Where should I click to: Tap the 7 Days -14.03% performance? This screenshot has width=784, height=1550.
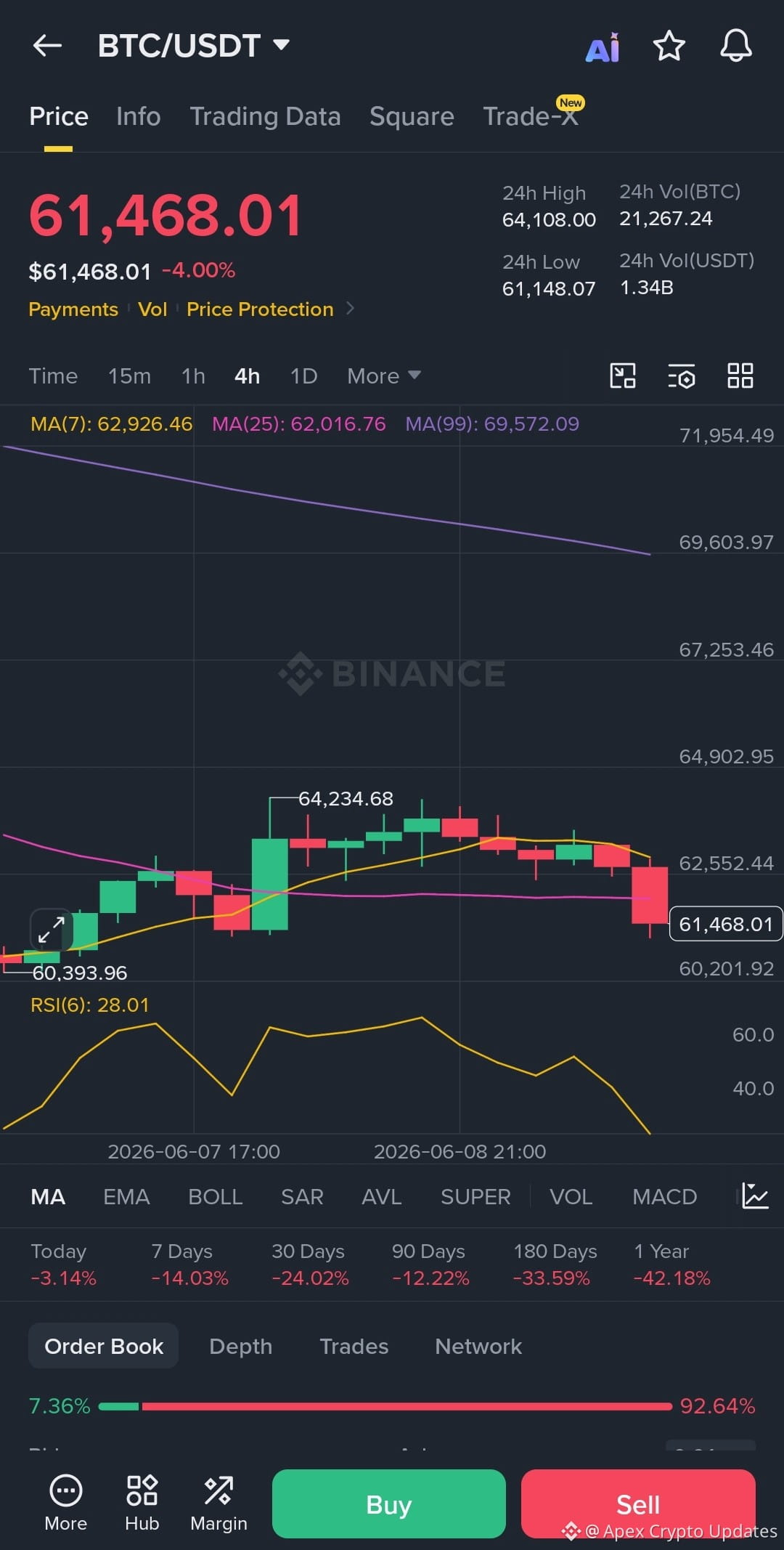coord(190,1265)
